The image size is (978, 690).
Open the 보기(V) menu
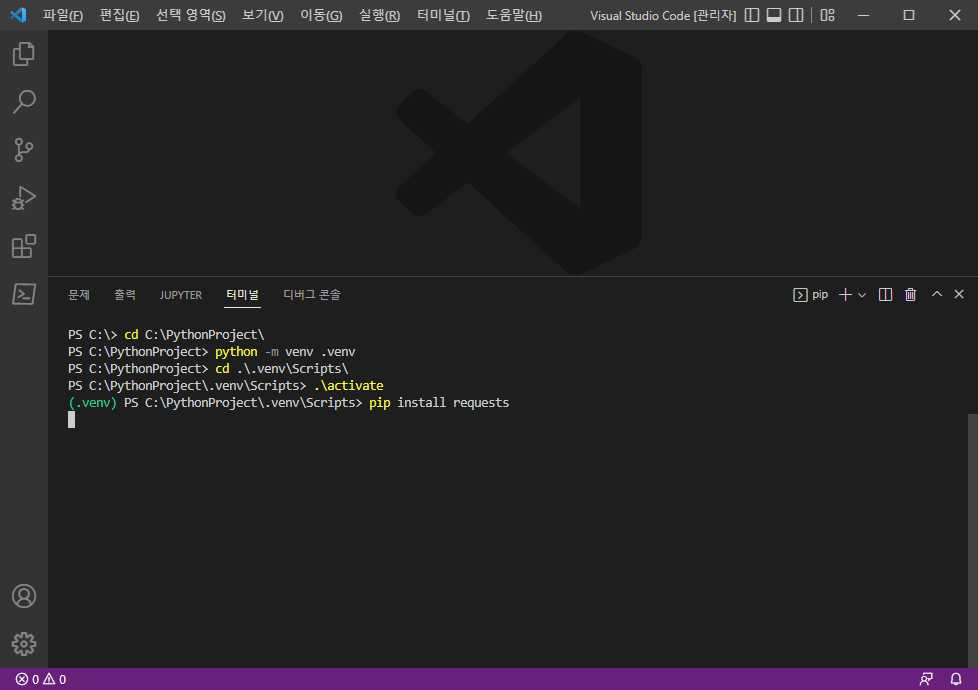263,15
